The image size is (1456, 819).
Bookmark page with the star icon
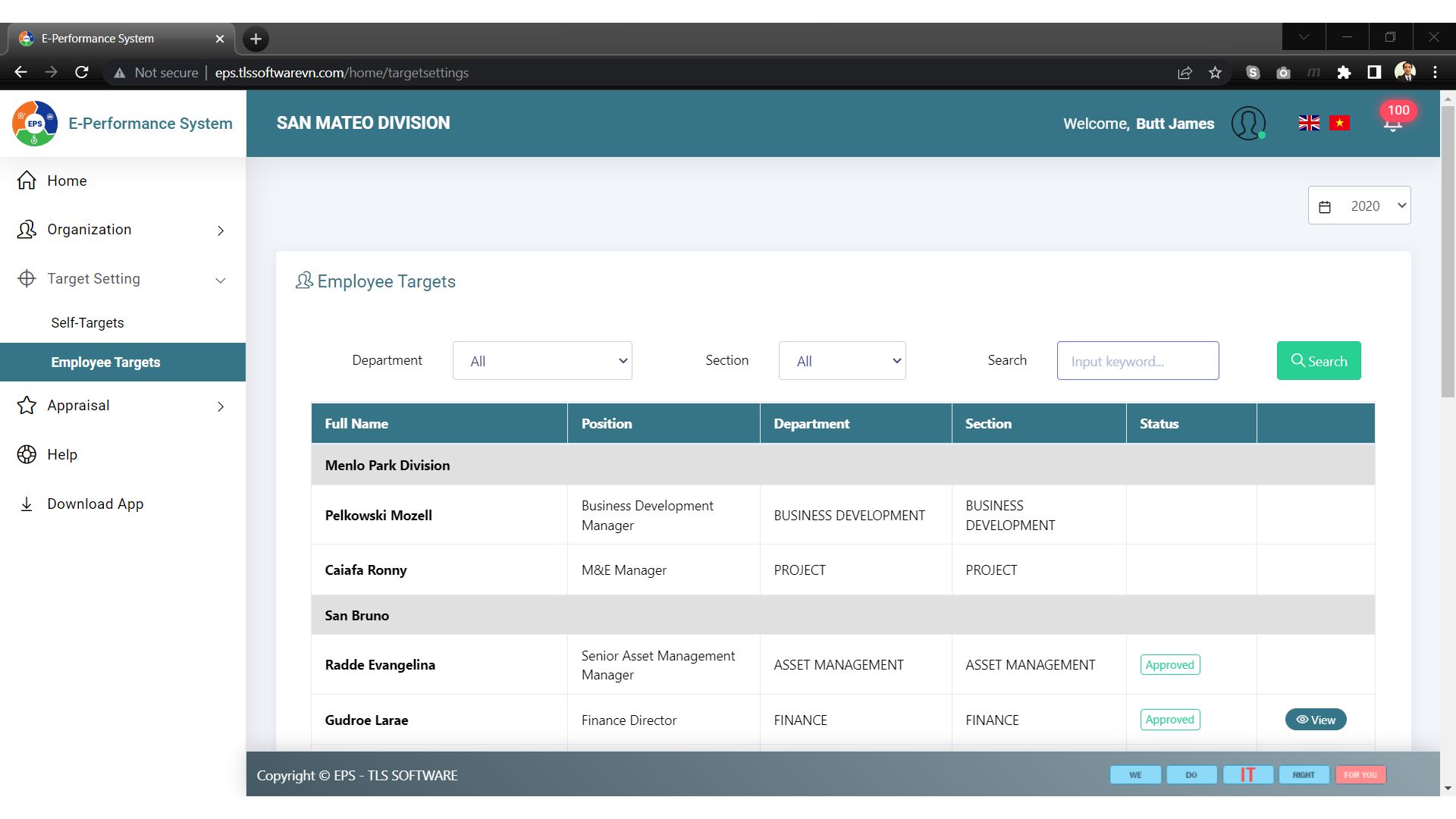point(1216,73)
